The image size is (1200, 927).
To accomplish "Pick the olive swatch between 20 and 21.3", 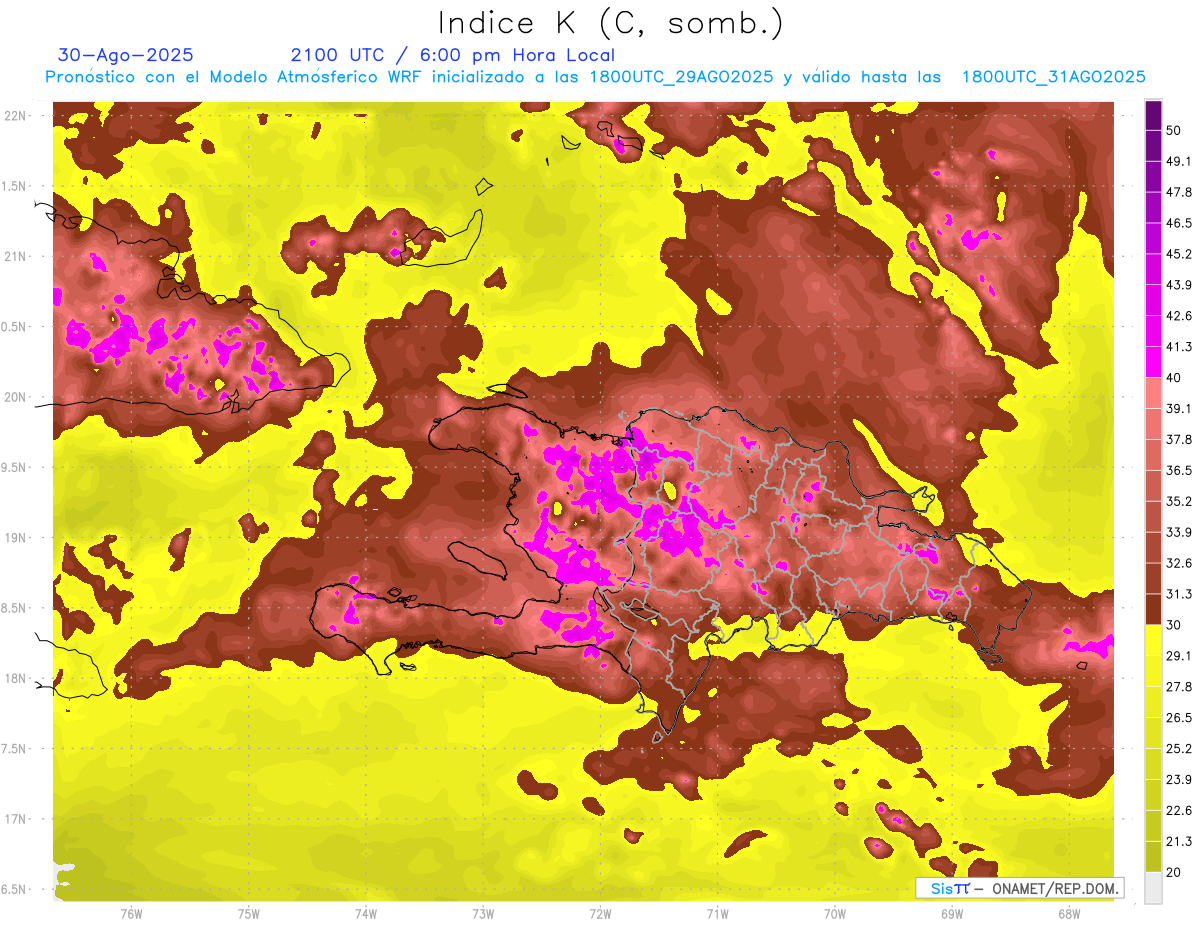I will [x=1153, y=857].
